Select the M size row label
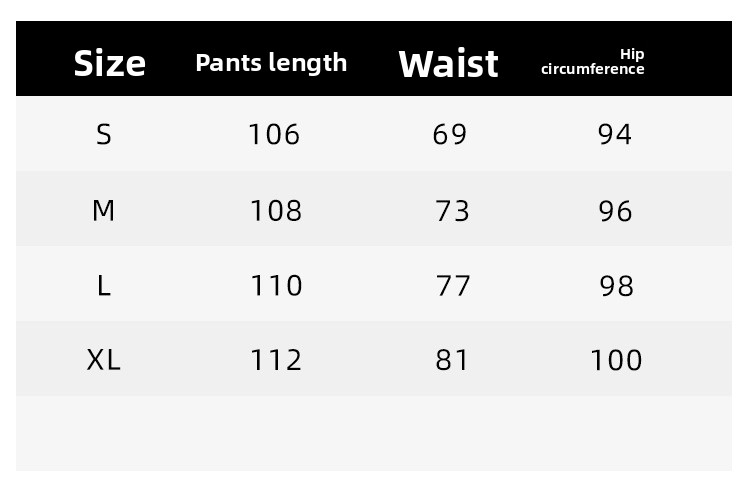 104,210
